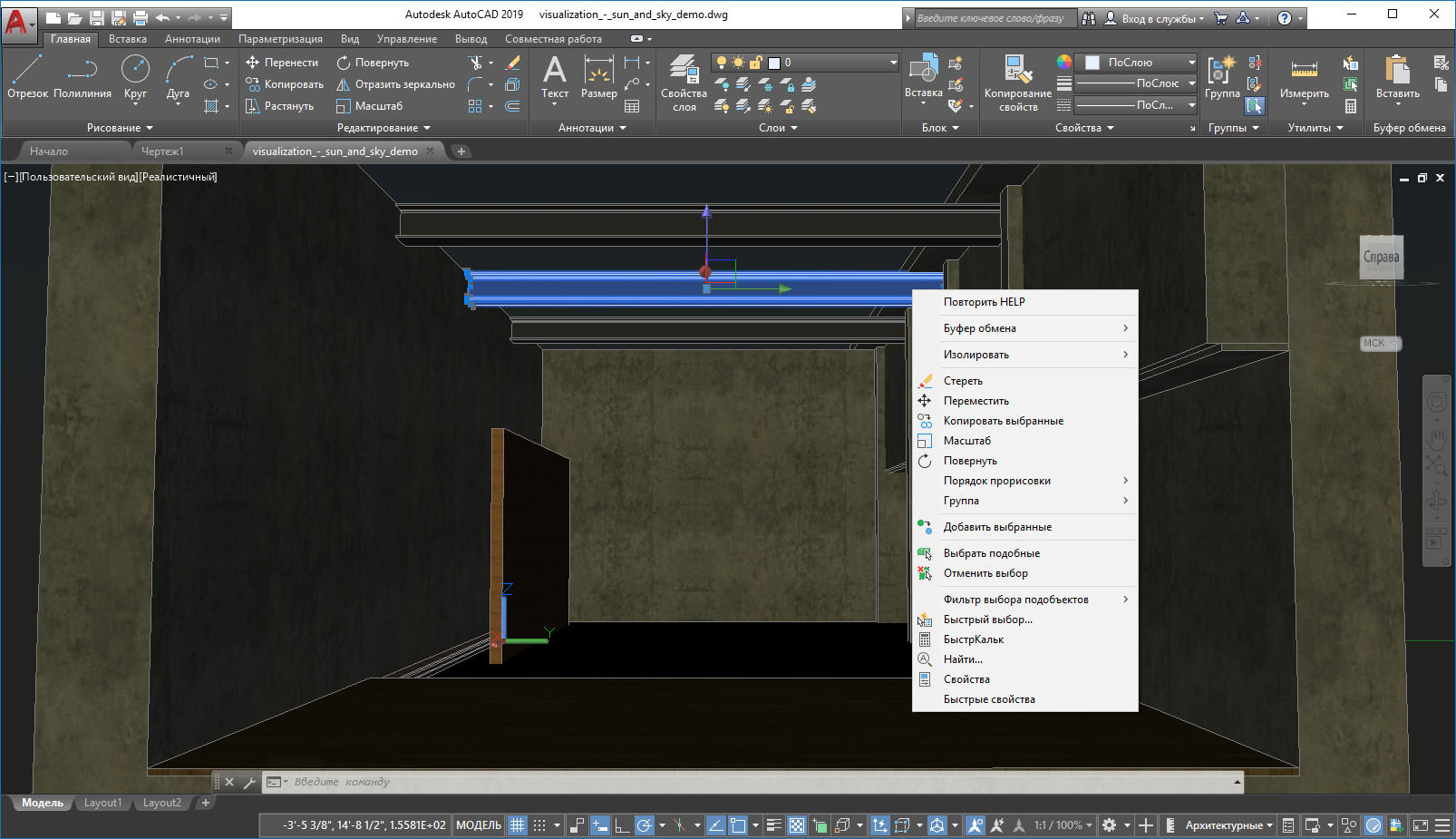
Task: Open the Архитектурные units dropdown
Action: [1229, 824]
